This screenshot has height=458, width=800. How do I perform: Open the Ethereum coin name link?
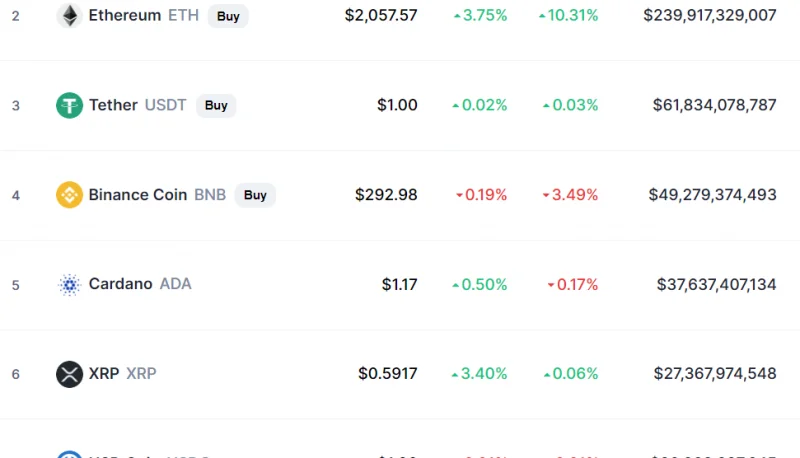pyautogui.click(x=125, y=15)
